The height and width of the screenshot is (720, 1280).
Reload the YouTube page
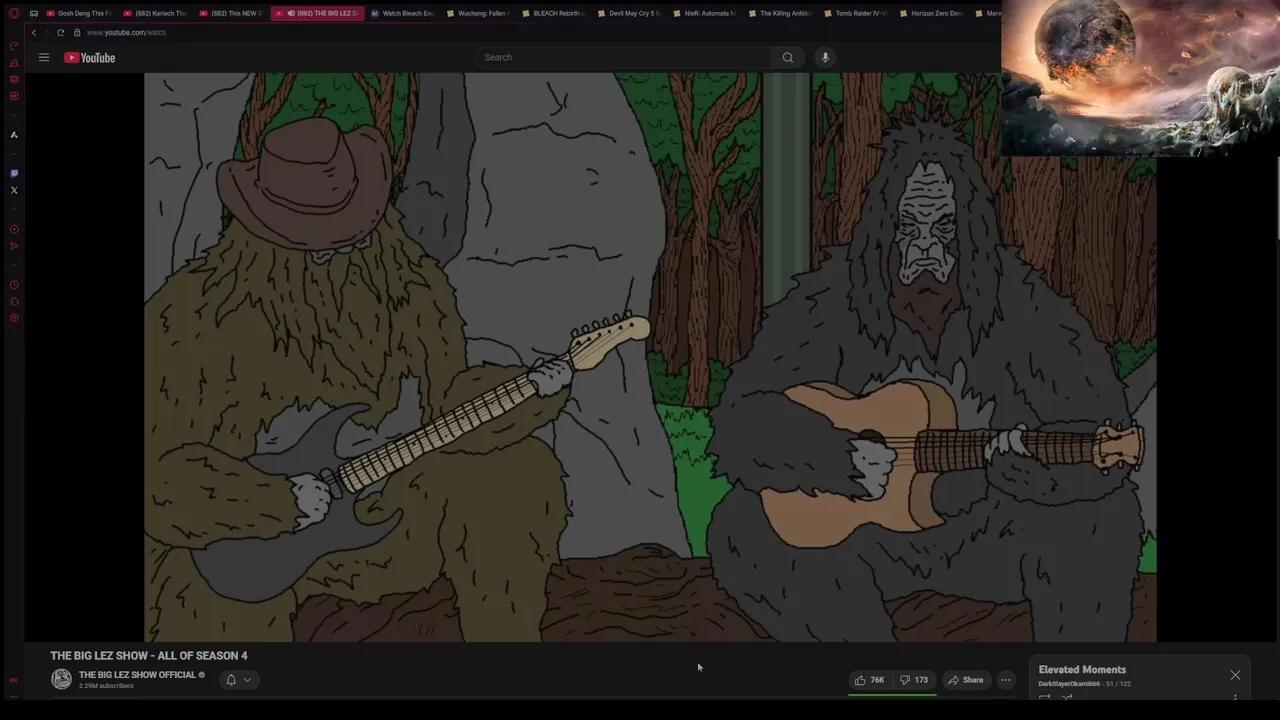60,32
